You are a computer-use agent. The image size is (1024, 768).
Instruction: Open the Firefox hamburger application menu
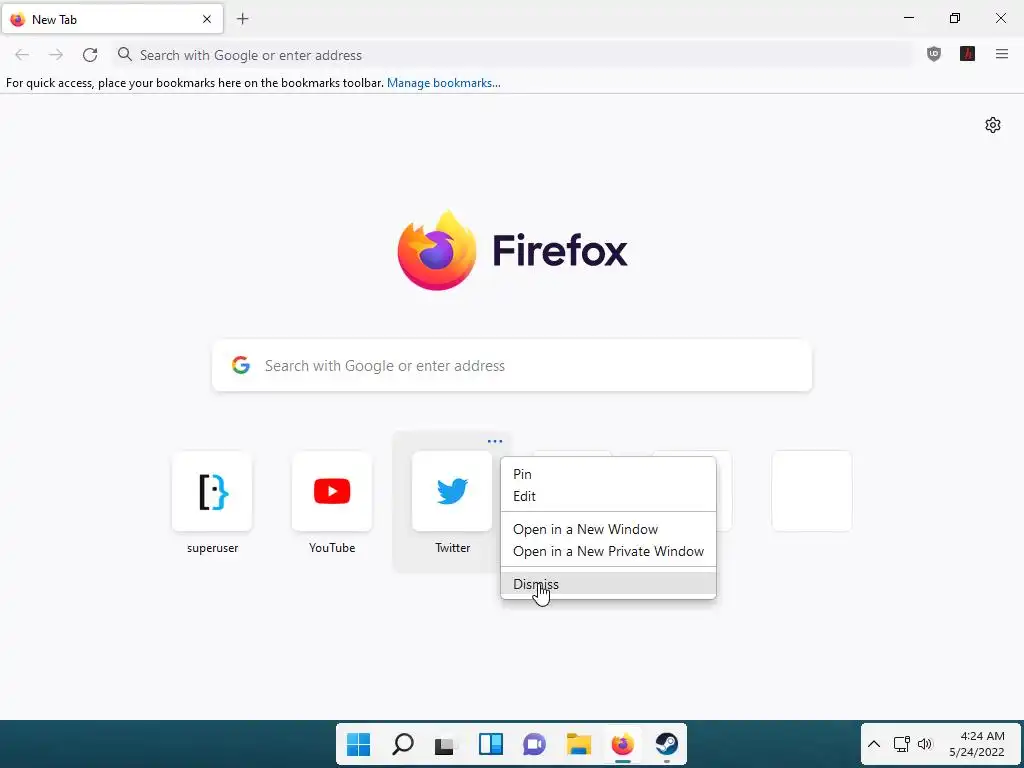1002,54
